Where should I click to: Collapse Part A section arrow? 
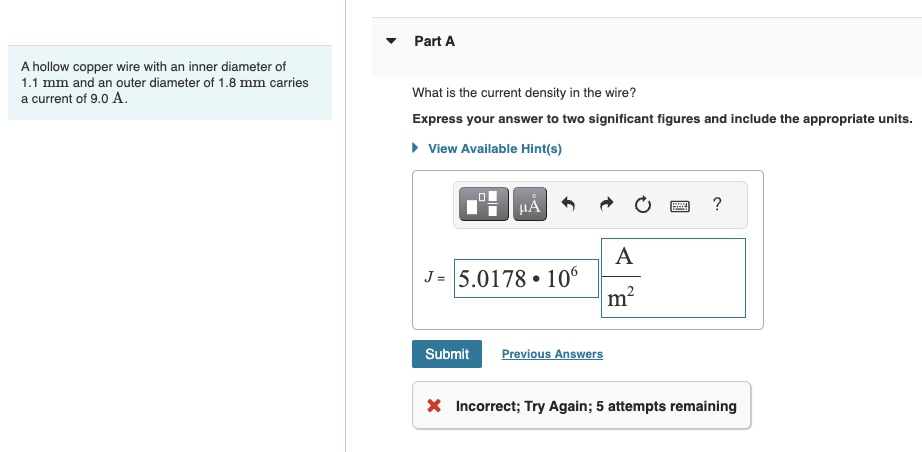(x=391, y=41)
